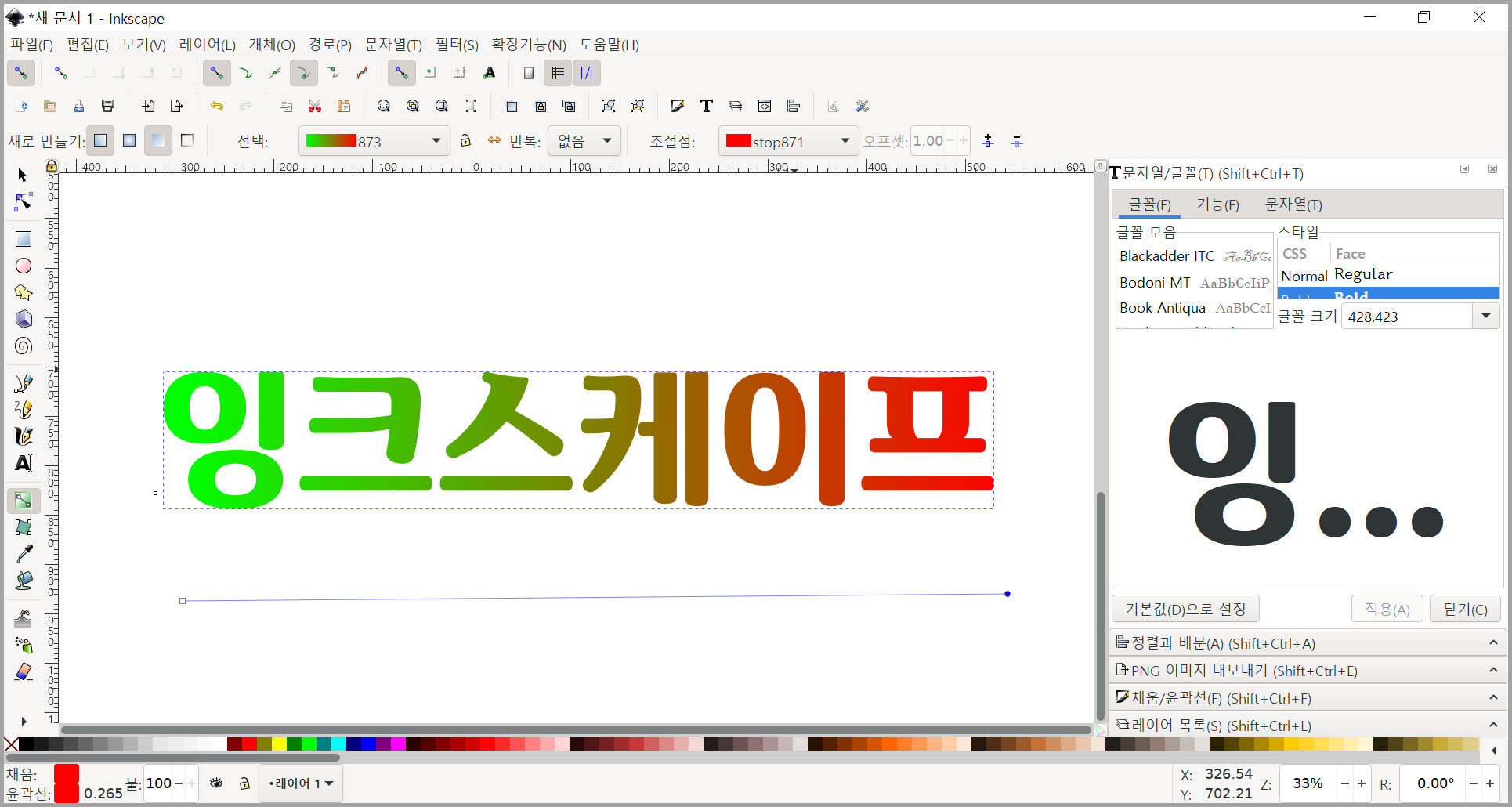The width and height of the screenshot is (1512, 807).
Task: Open the 파일(F) menu
Action: (x=31, y=45)
